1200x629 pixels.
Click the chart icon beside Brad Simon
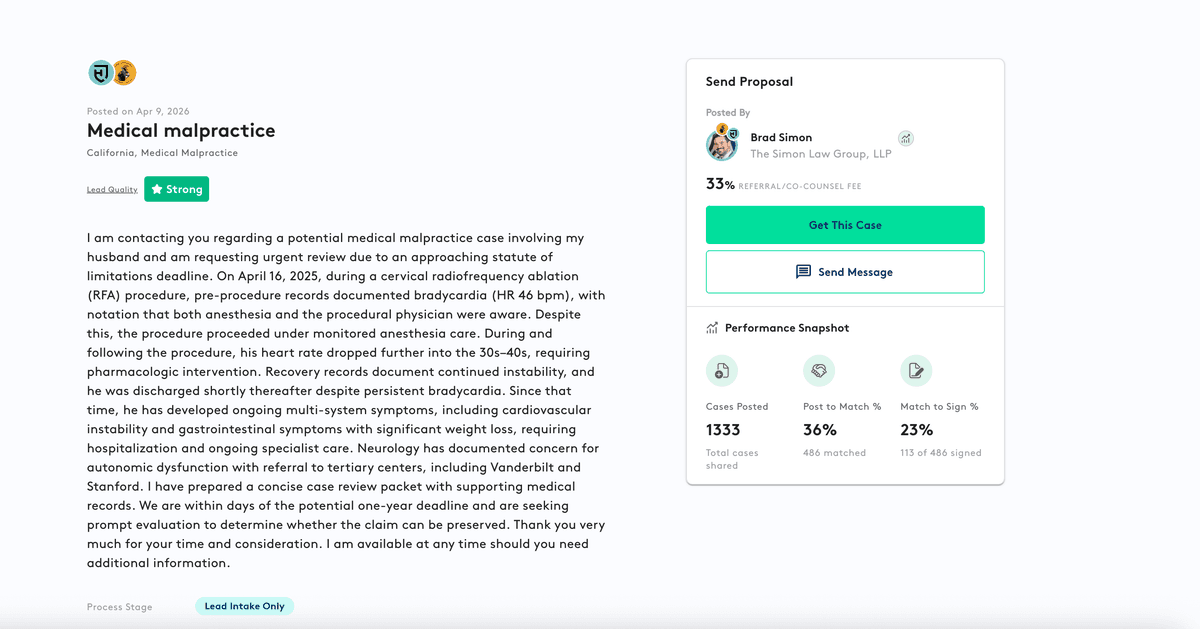coord(906,138)
